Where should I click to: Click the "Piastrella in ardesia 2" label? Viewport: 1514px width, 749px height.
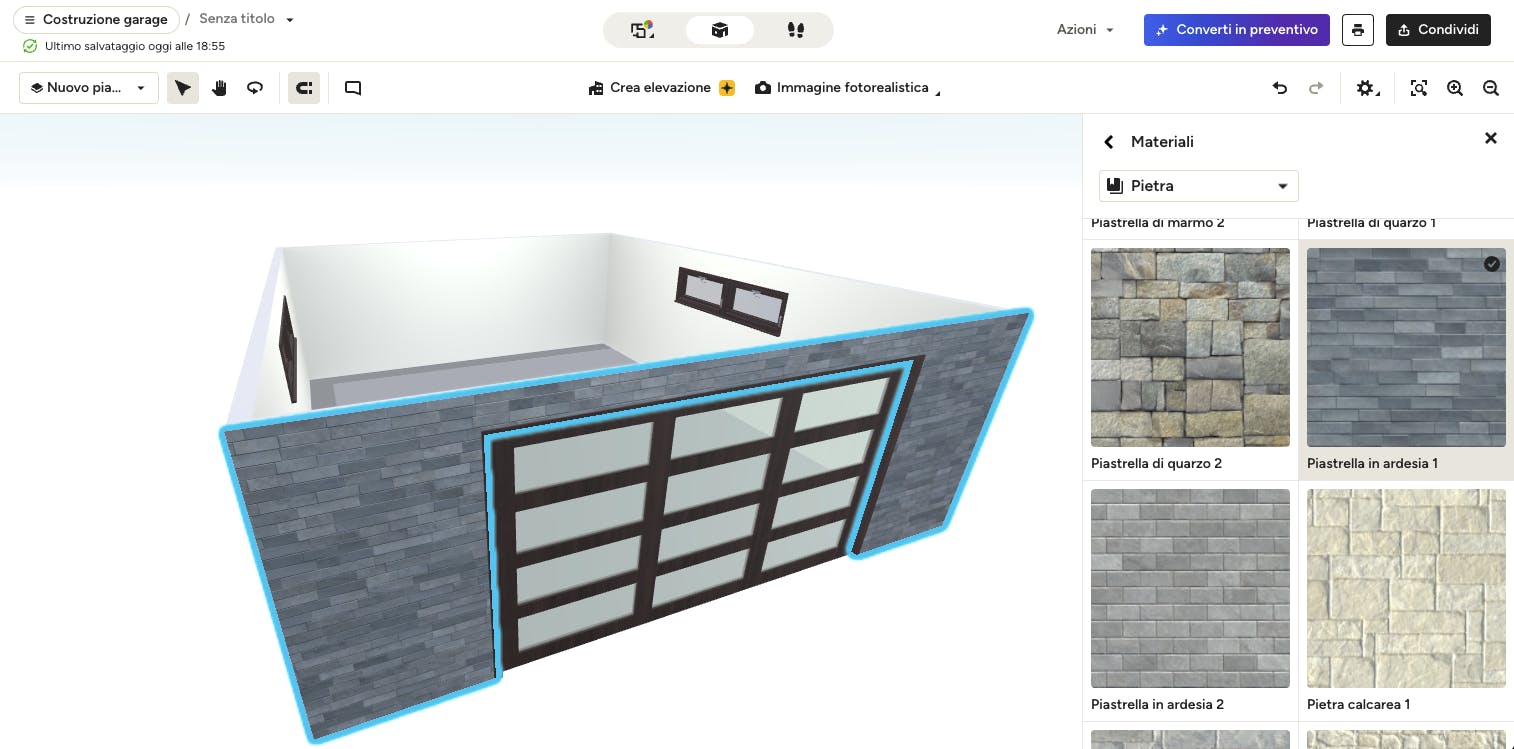[1158, 705]
